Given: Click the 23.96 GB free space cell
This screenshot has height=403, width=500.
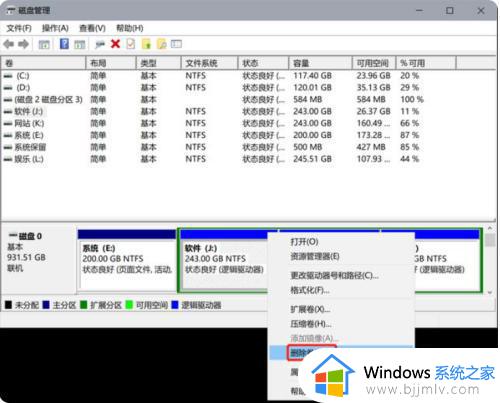Looking at the screenshot, I should click(x=373, y=76).
